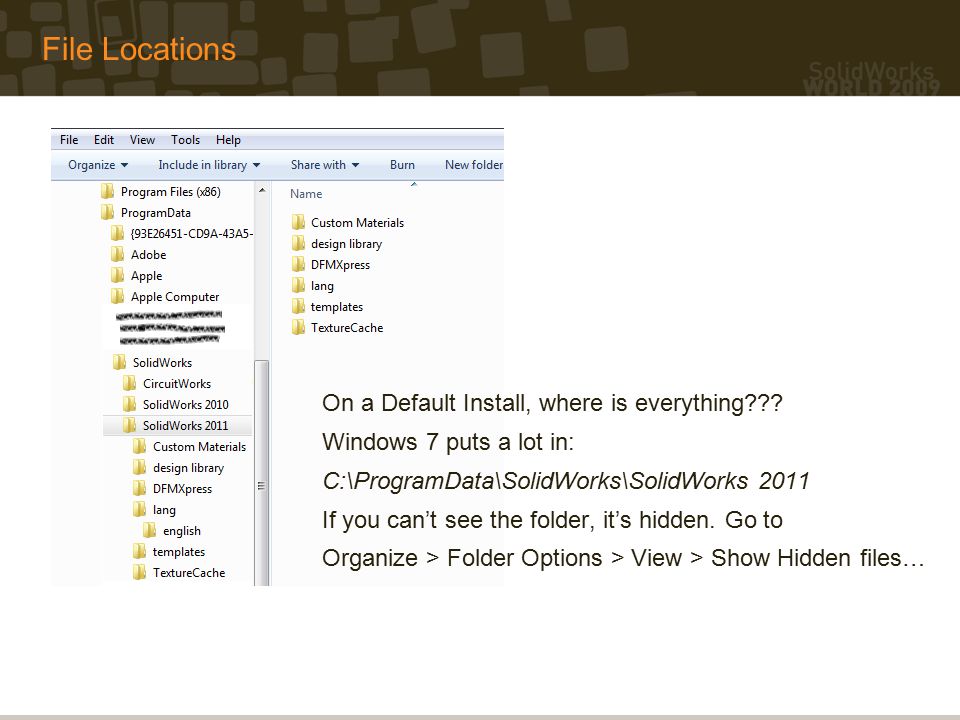The height and width of the screenshot is (720, 960).
Task: Select Custom Materials name in file list
Action: pyautogui.click(x=358, y=223)
